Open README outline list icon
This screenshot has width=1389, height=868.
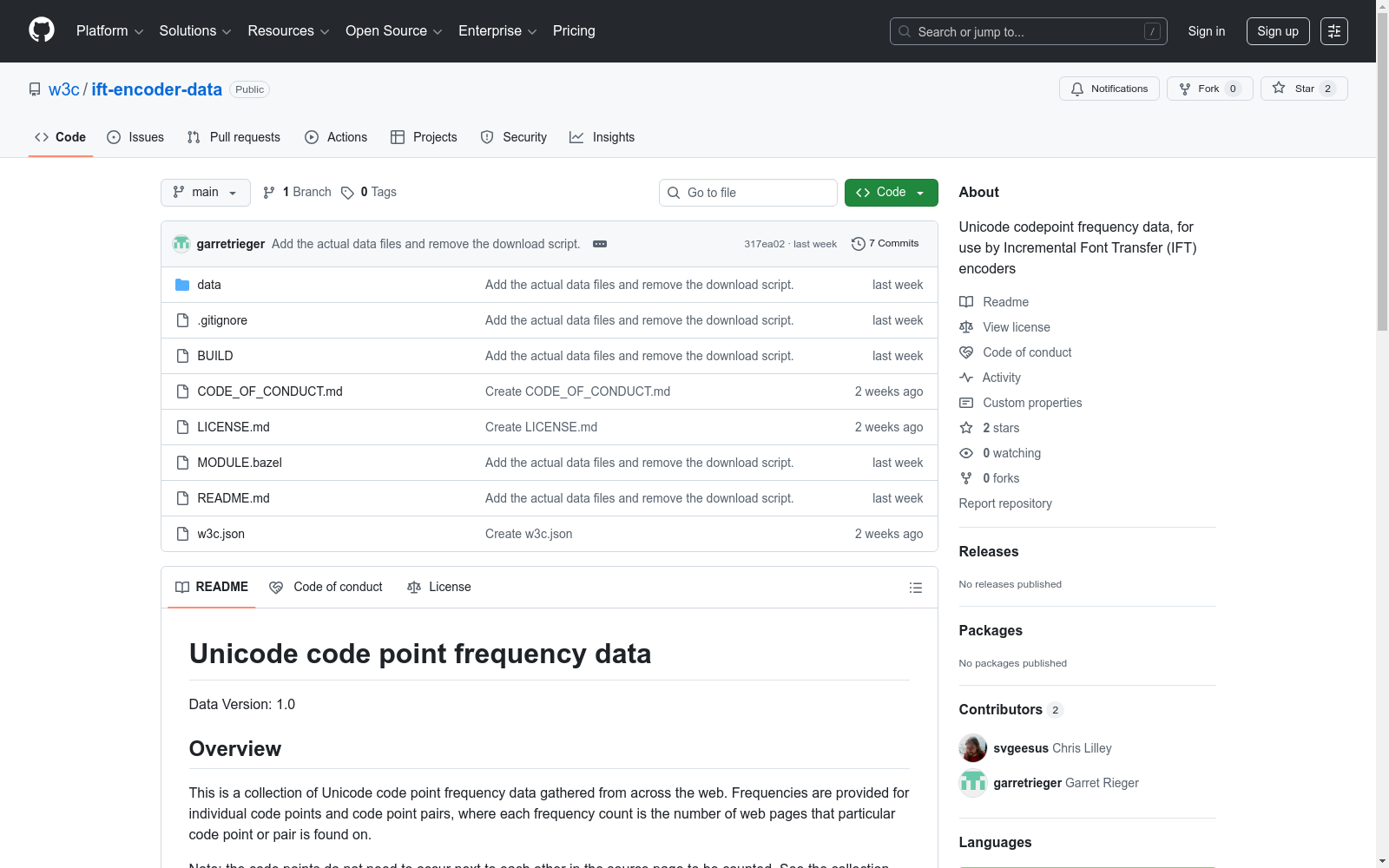(x=916, y=588)
